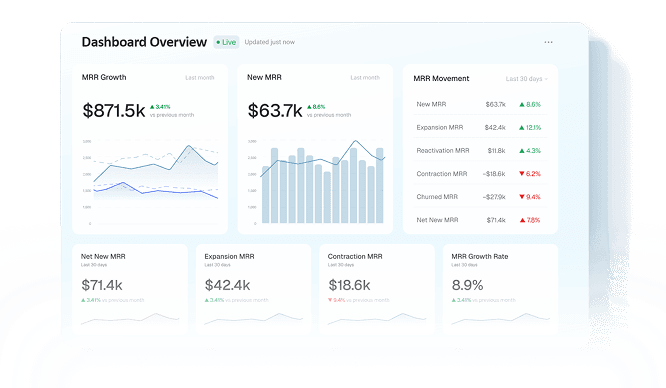Click the Last month label on MRR Growth
The width and height of the screenshot is (666, 388).
(x=200, y=78)
